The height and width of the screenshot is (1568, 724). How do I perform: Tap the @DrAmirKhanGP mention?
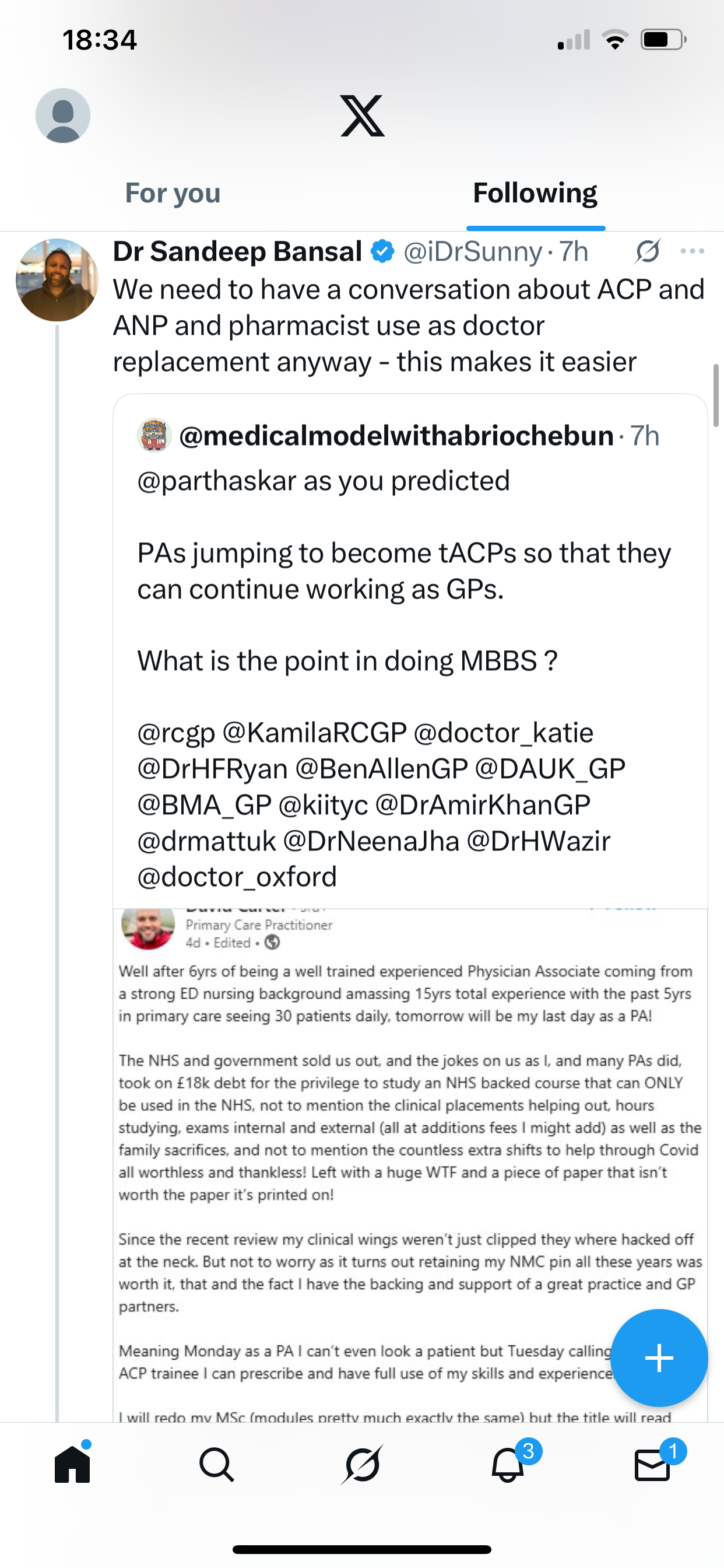(x=483, y=804)
